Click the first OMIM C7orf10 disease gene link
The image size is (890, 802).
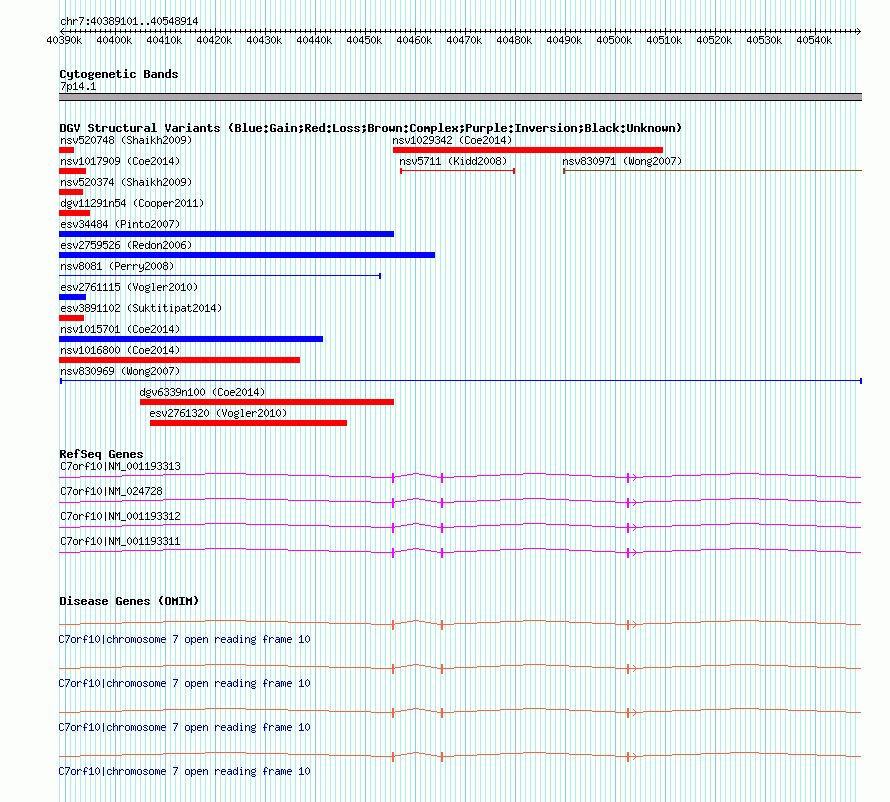click(184, 640)
